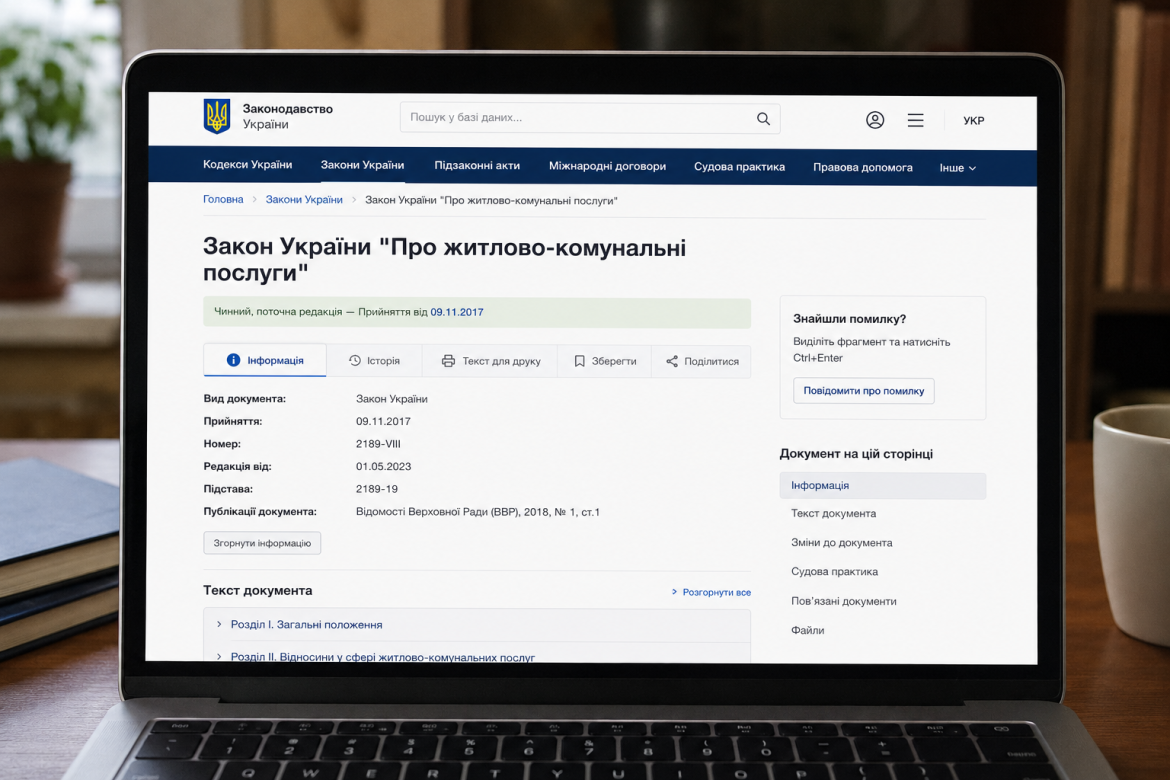Screen dimensions: 1170x780
Task: Click the Відомості Верховної Ради publication text
Action: tap(478, 512)
